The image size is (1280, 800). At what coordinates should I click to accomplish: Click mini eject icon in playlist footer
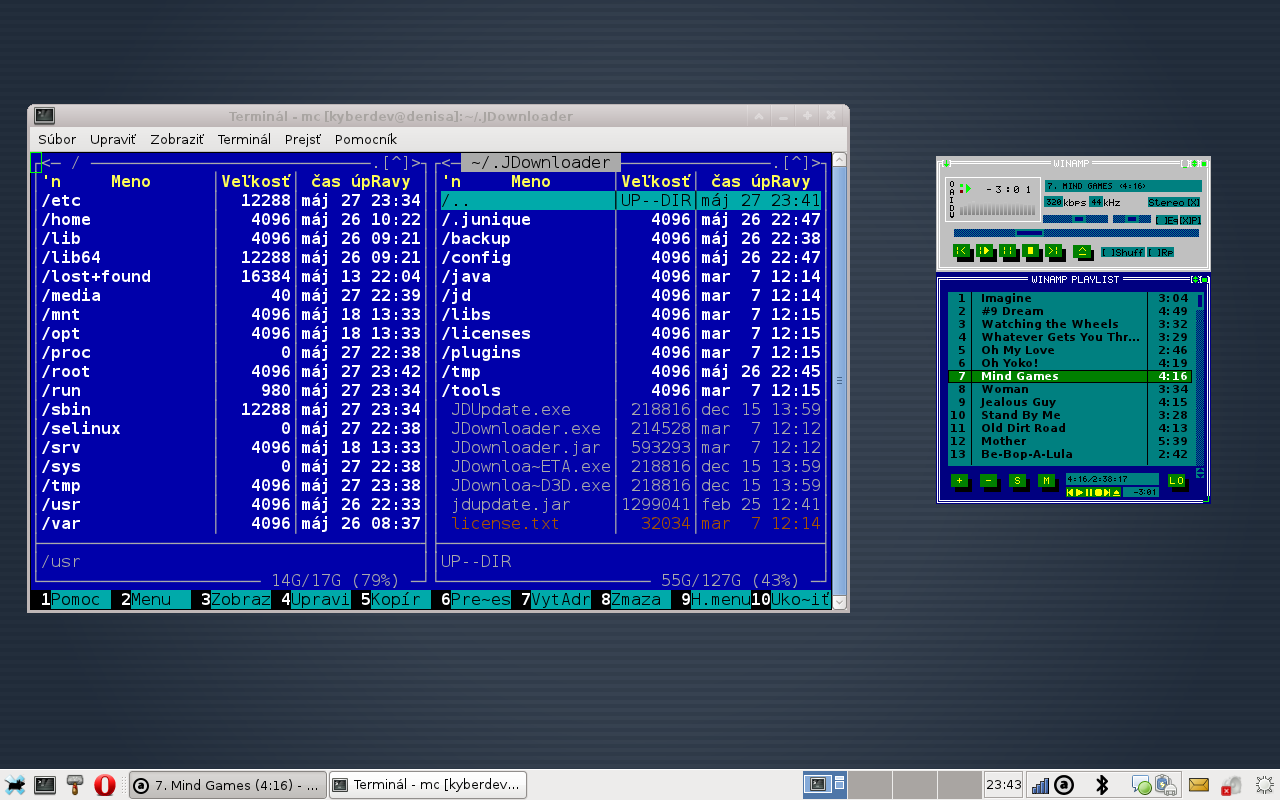click(1117, 492)
